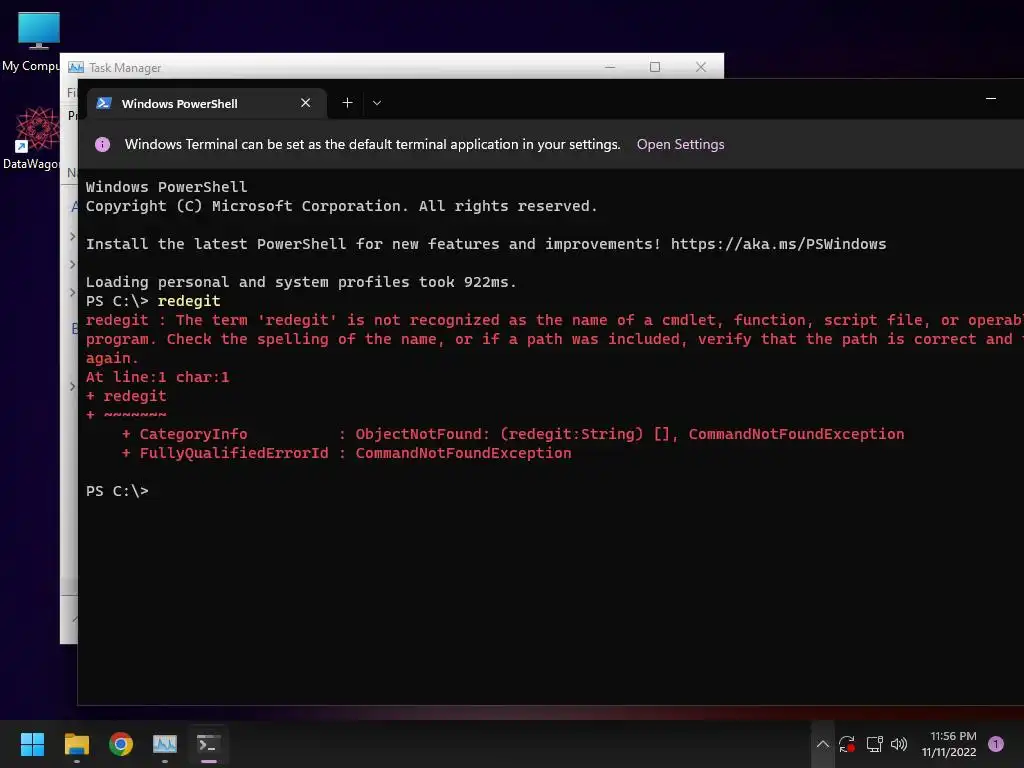Minimize the Task Manager window
Screen dimensions: 1024x768
(610, 67)
